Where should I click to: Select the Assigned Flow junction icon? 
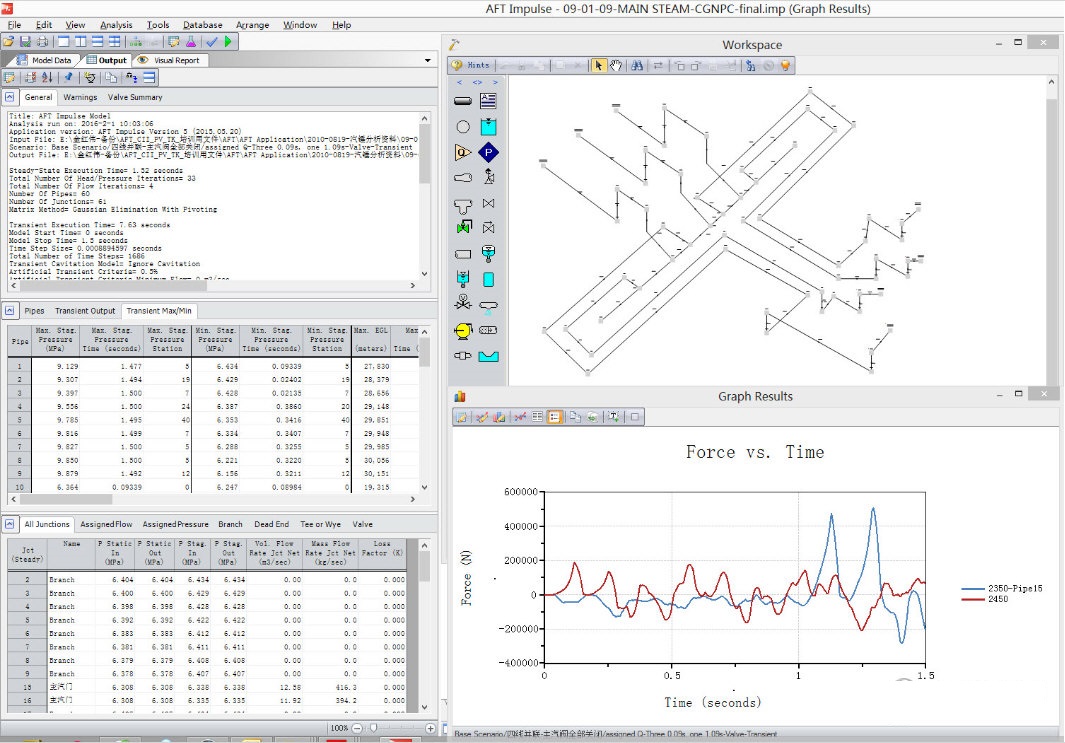point(463,152)
